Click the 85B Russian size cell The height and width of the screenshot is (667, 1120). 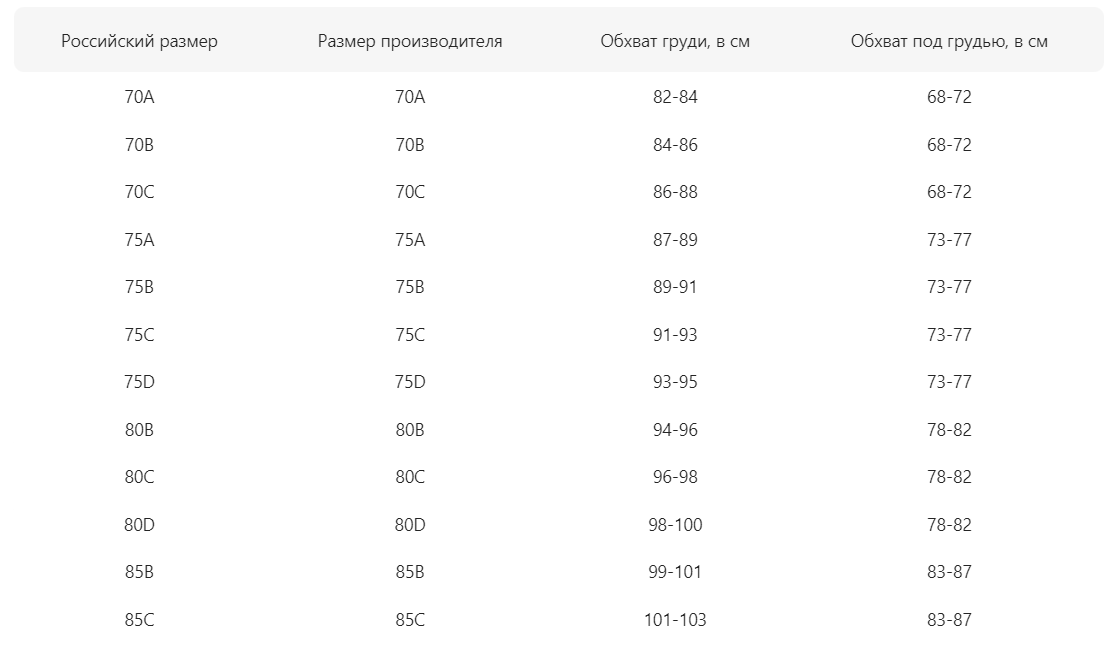coord(139,572)
